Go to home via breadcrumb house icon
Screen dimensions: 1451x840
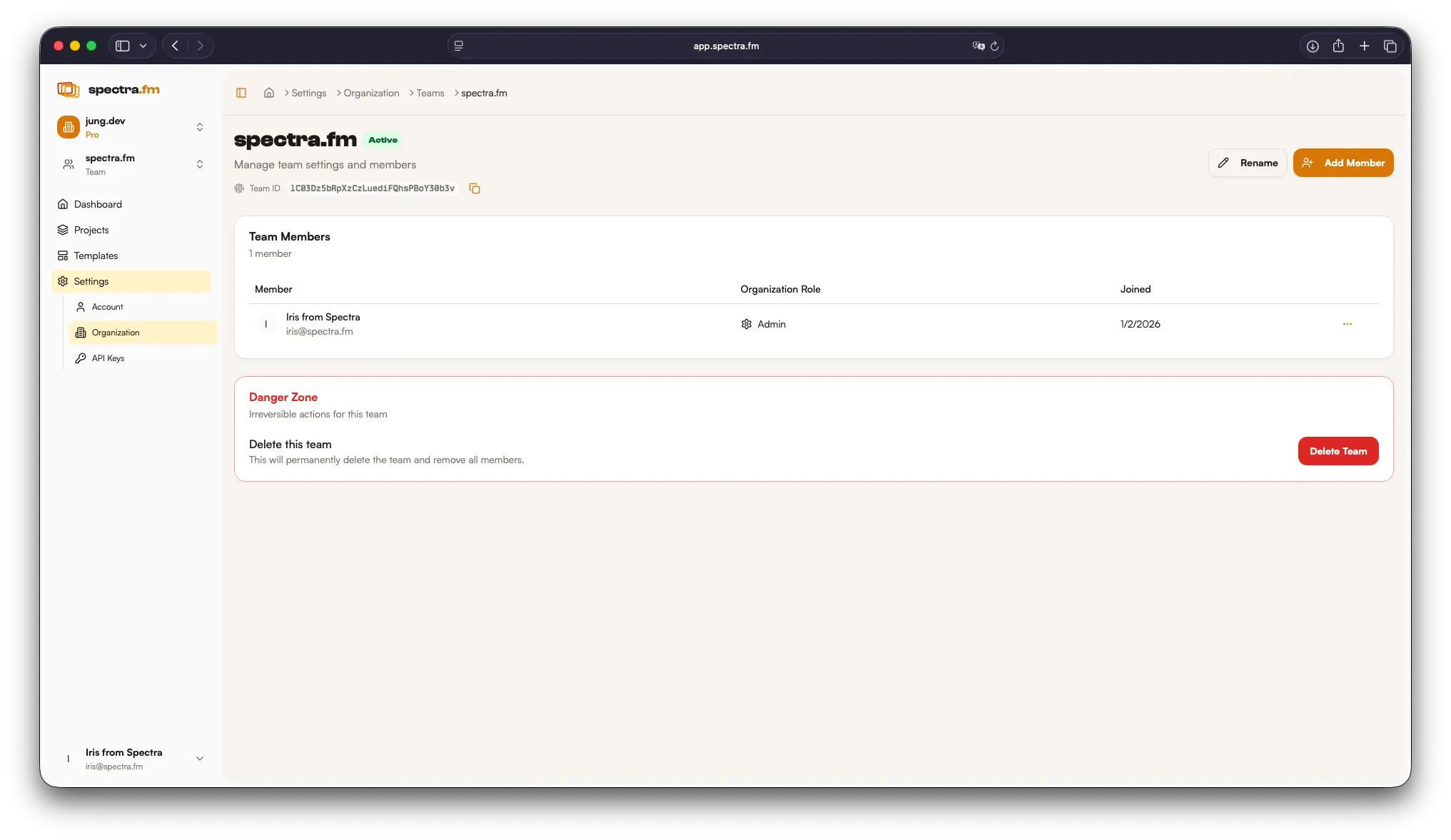[x=269, y=93]
